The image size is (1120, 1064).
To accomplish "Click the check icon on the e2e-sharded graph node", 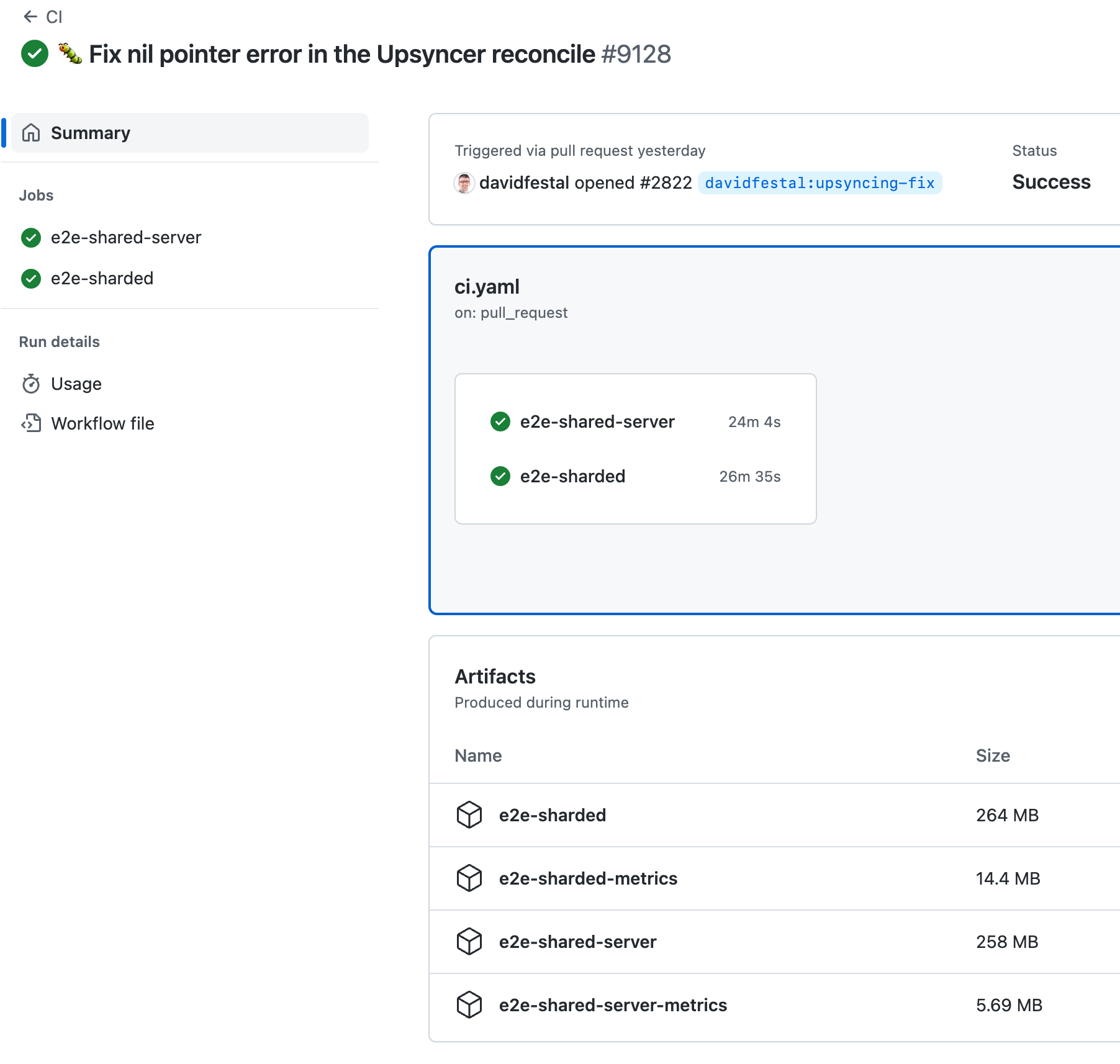I will [500, 476].
